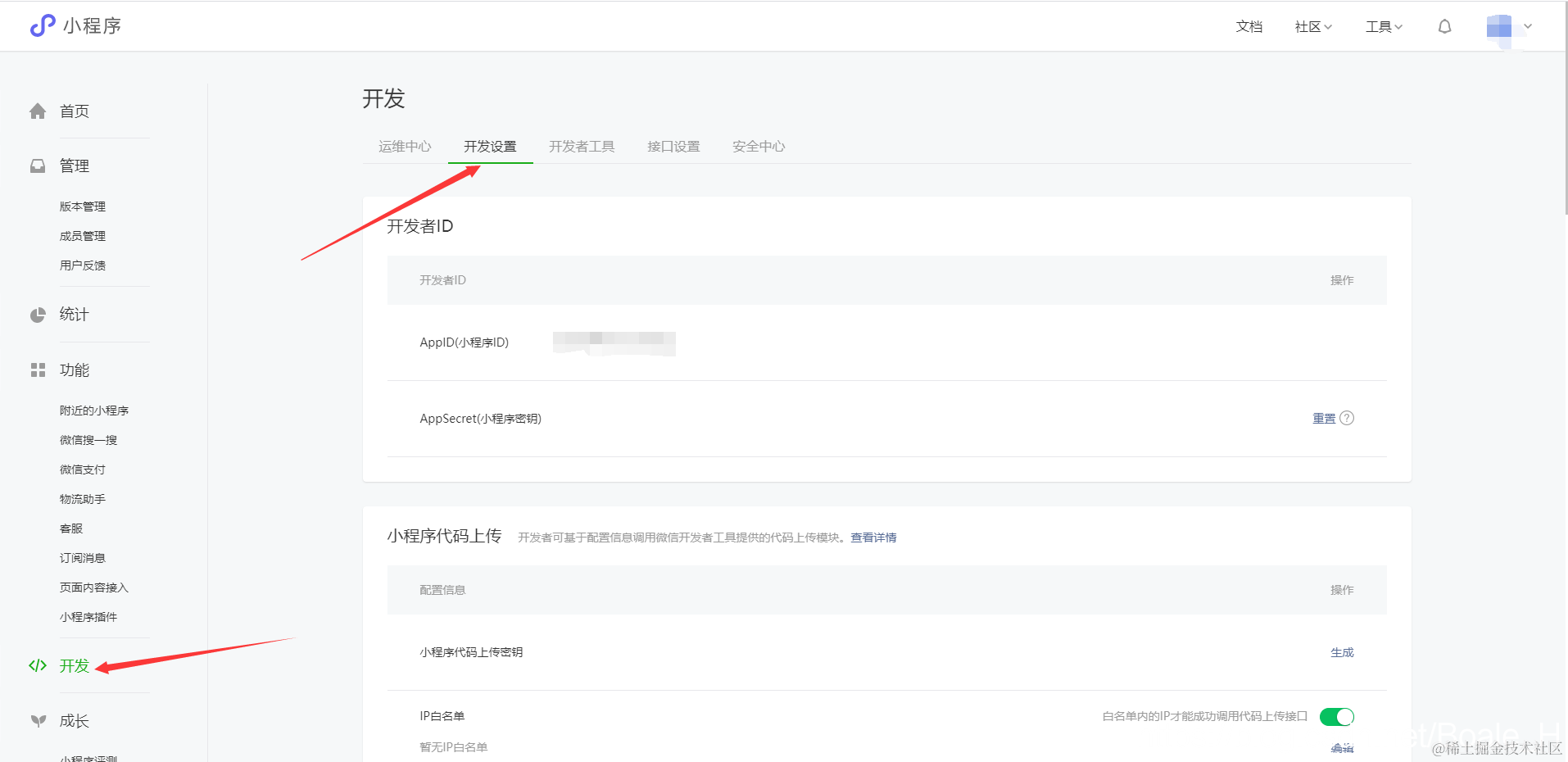Switch to the 安全中心 tab
The image size is (1568, 762).
[x=758, y=146]
